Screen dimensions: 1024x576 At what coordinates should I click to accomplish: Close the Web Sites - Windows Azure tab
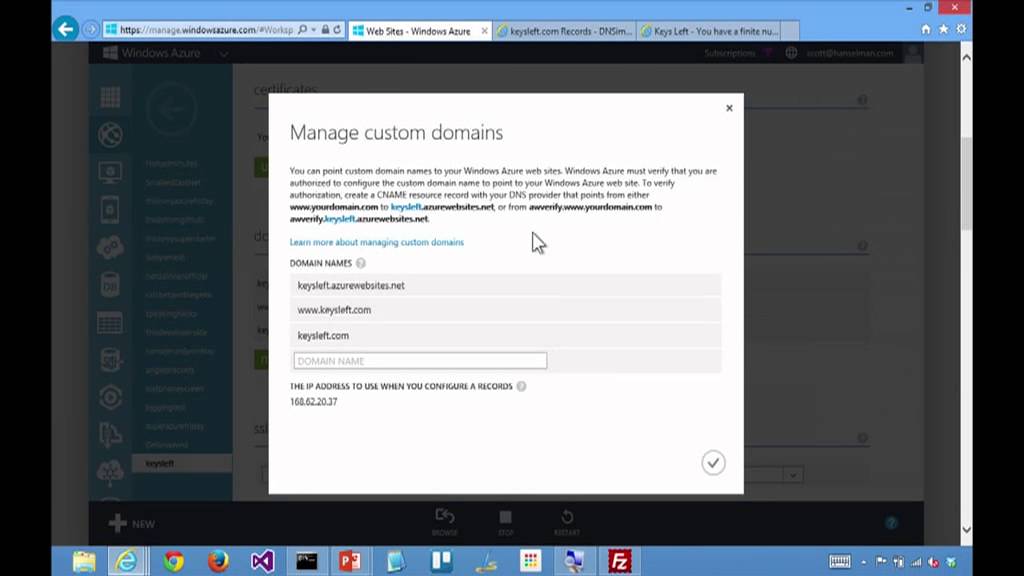(x=485, y=31)
